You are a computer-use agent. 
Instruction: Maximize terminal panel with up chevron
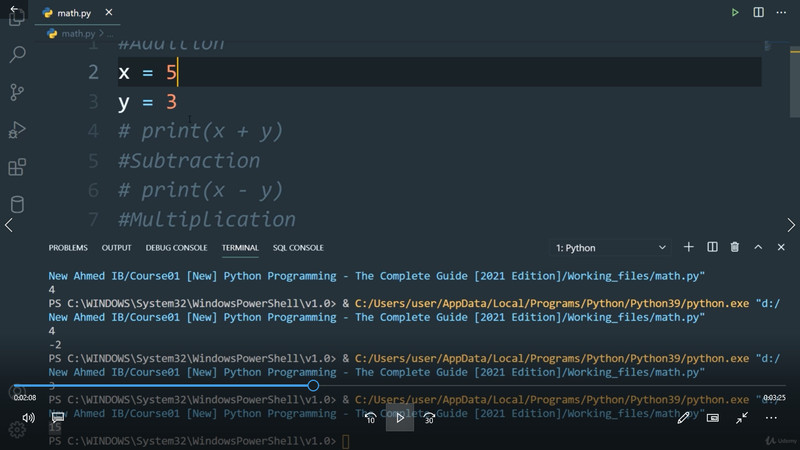[758, 247]
